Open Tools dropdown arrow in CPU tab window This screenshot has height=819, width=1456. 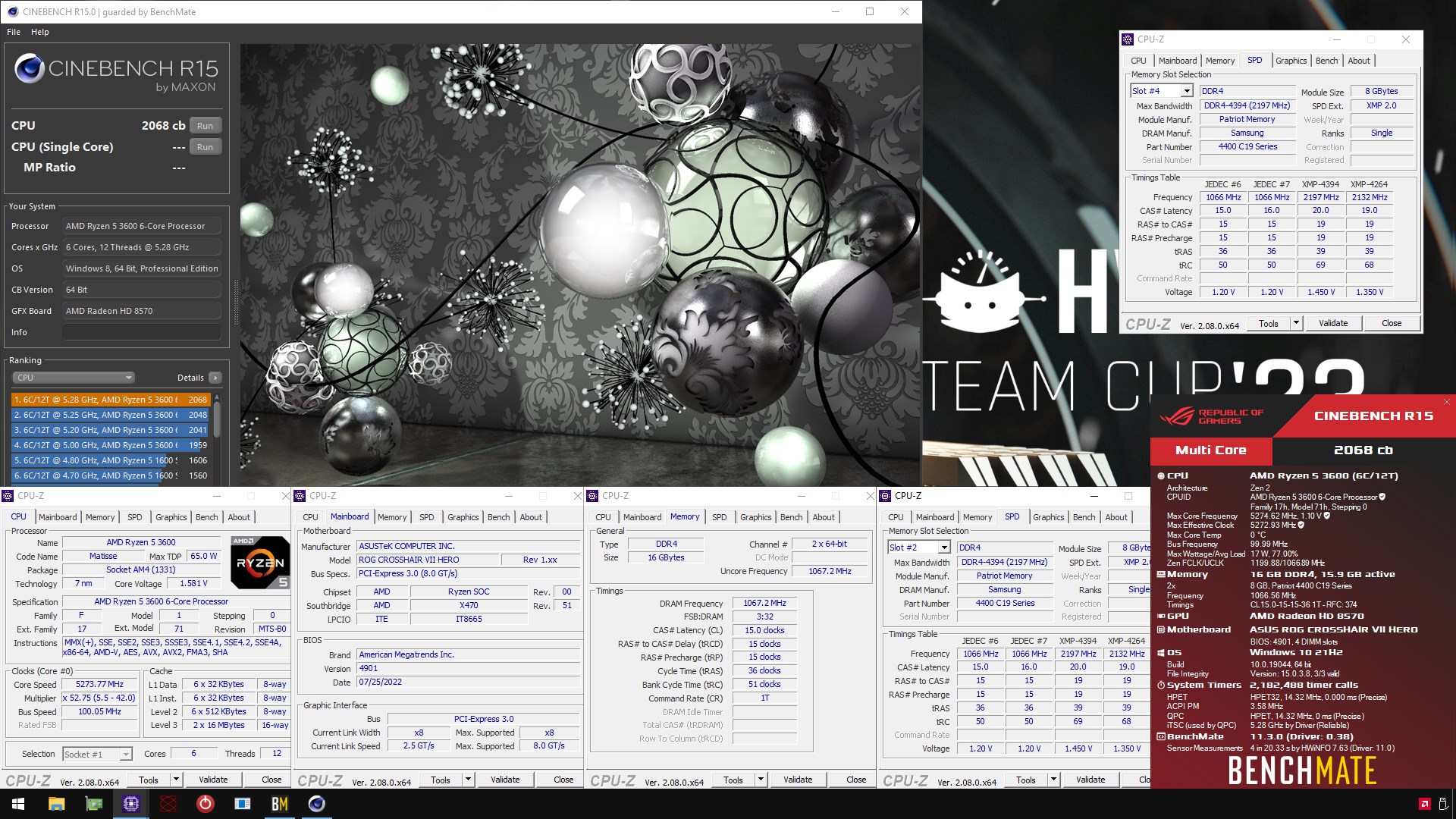(176, 780)
